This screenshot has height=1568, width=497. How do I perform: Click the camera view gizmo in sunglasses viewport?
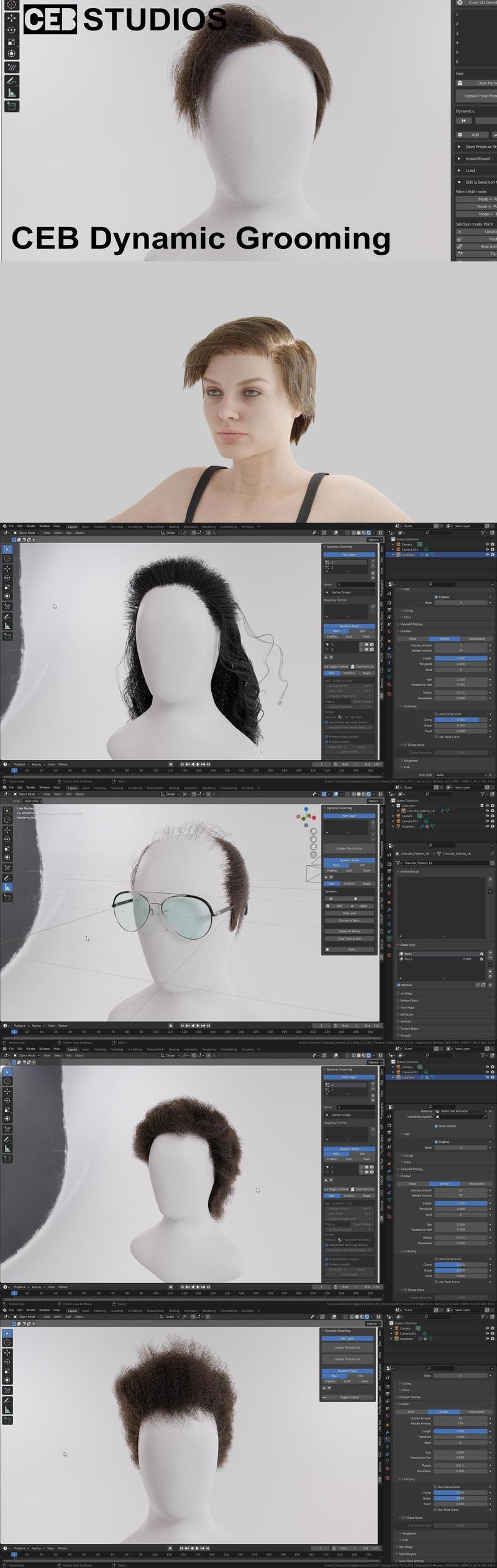click(x=314, y=846)
